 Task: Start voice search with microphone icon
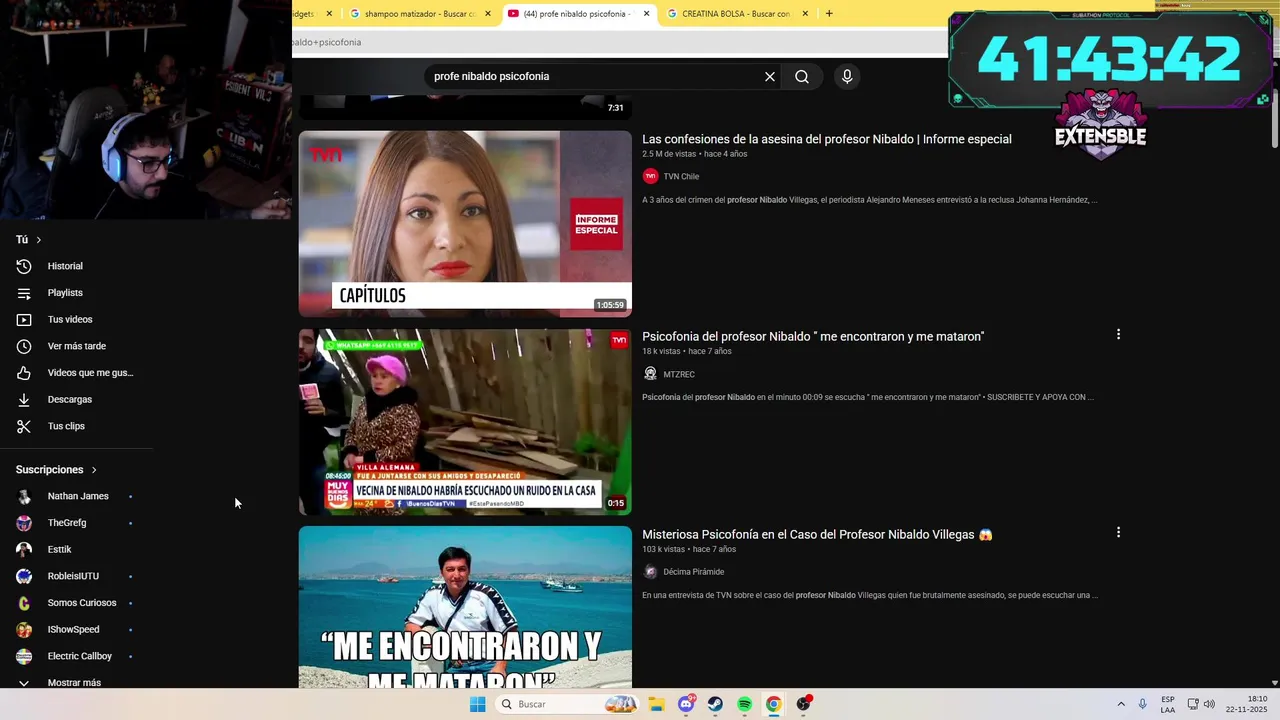[847, 77]
